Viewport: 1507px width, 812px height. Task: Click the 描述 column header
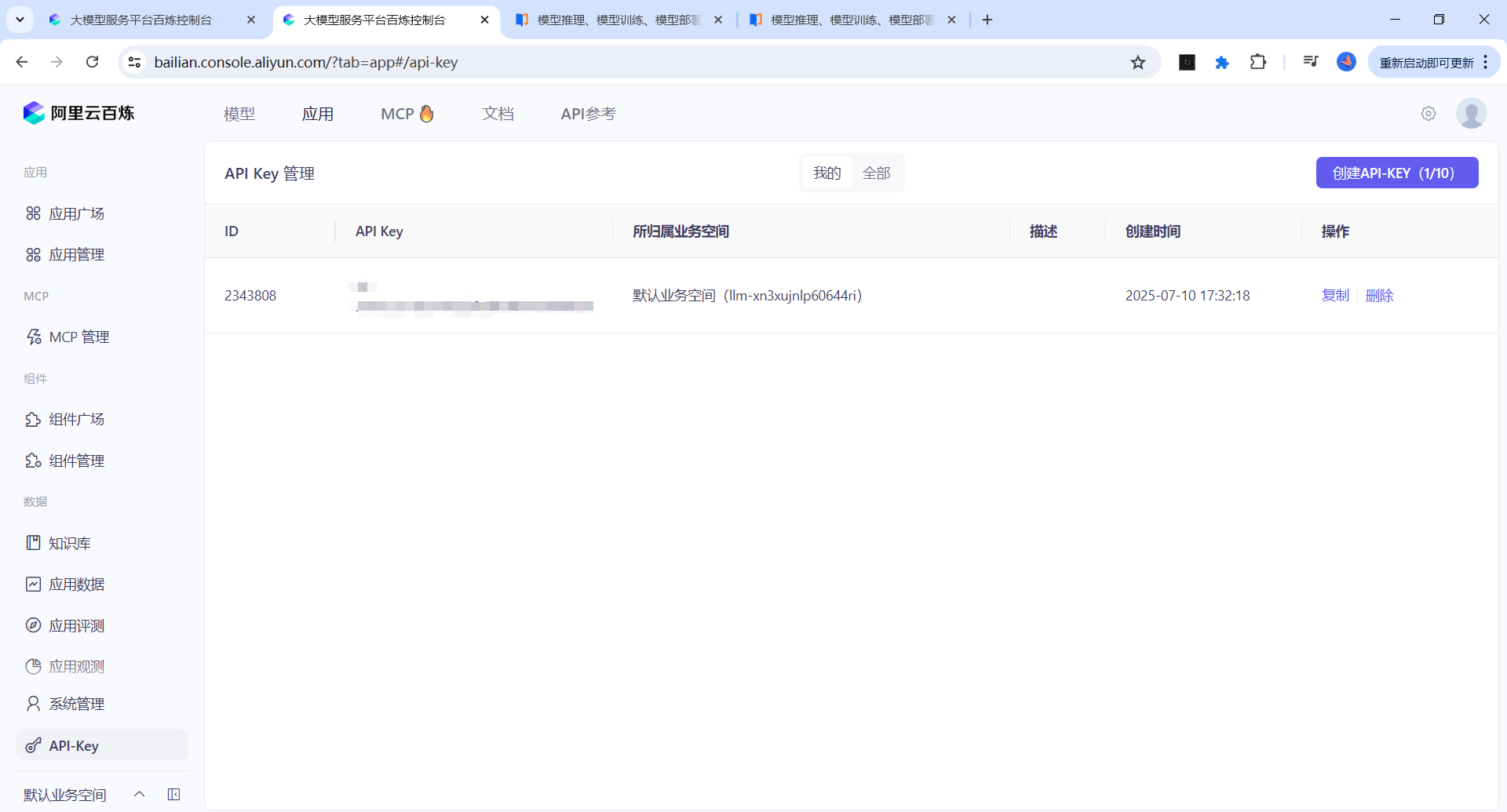pyautogui.click(x=1044, y=231)
